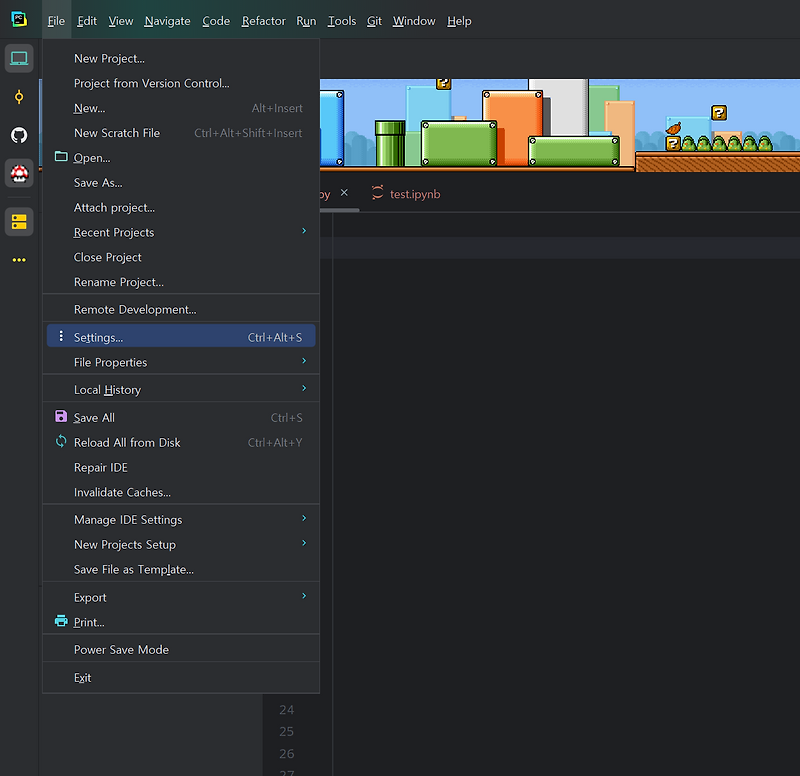This screenshot has width=800, height=776.
Task: Show more tool windows with the ellipsis icon
Action: [18, 259]
